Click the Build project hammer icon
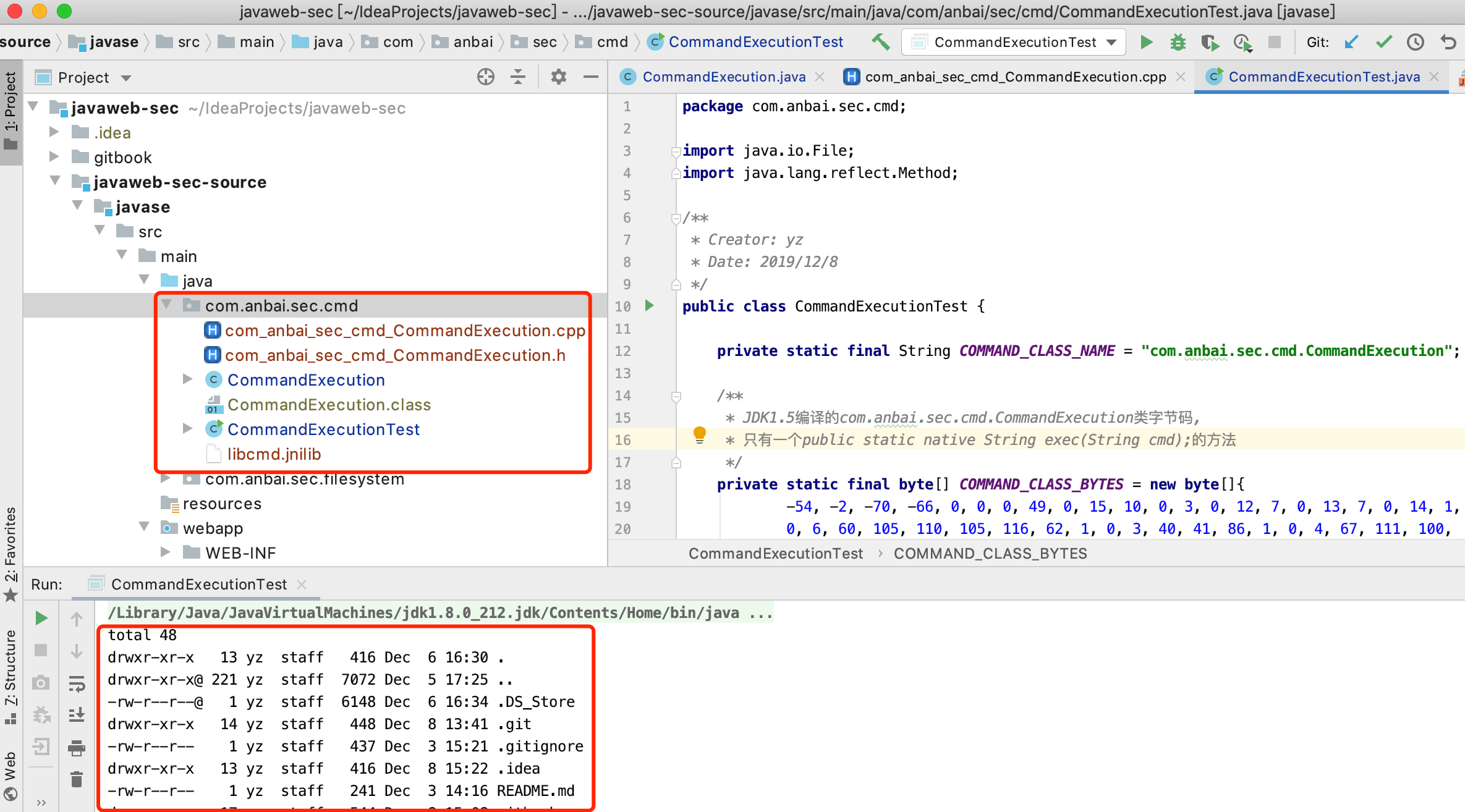Viewport: 1465px width, 812px height. [x=881, y=42]
